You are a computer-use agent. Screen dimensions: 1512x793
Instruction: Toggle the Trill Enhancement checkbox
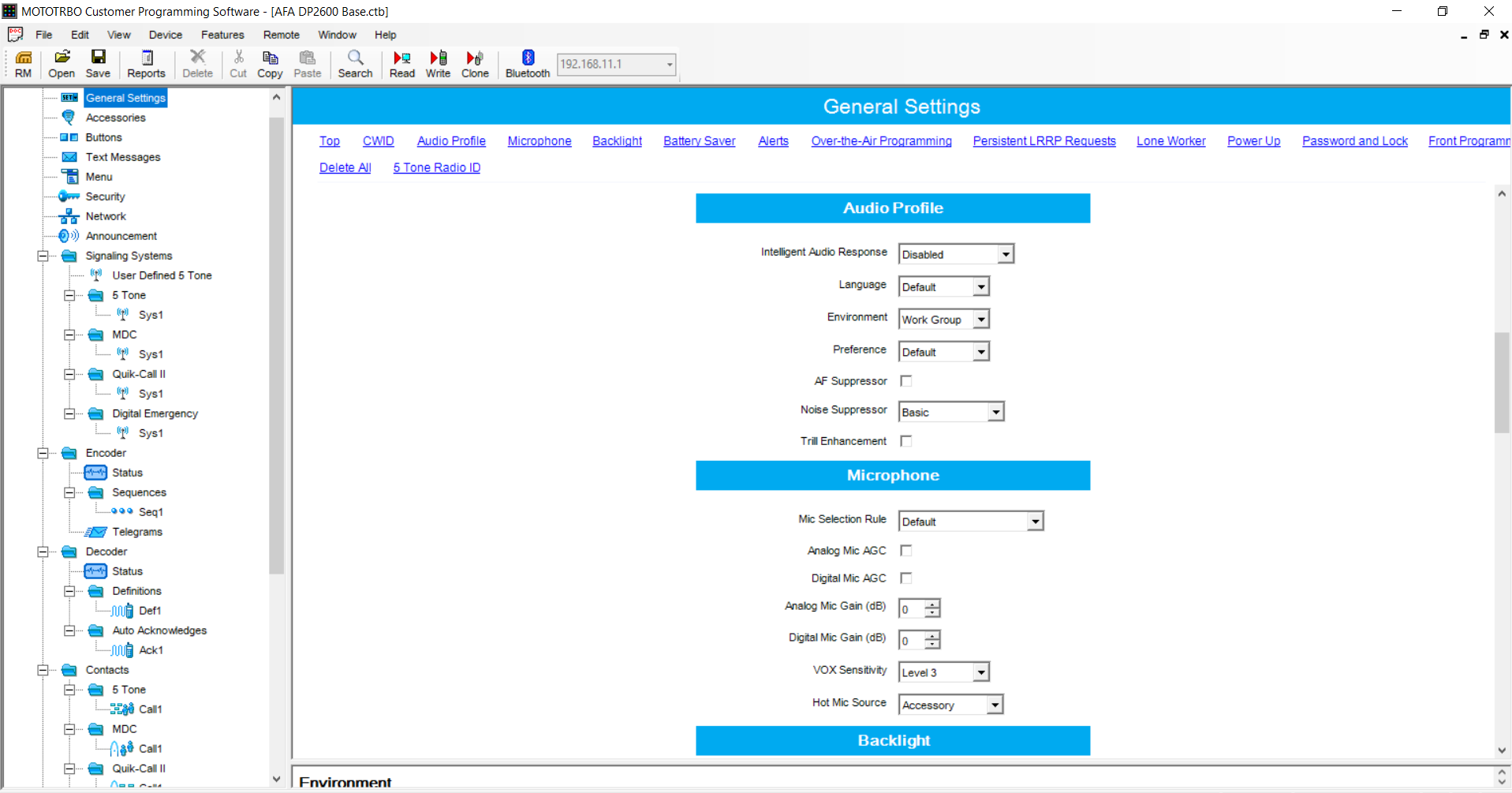click(x=906, y=441)
